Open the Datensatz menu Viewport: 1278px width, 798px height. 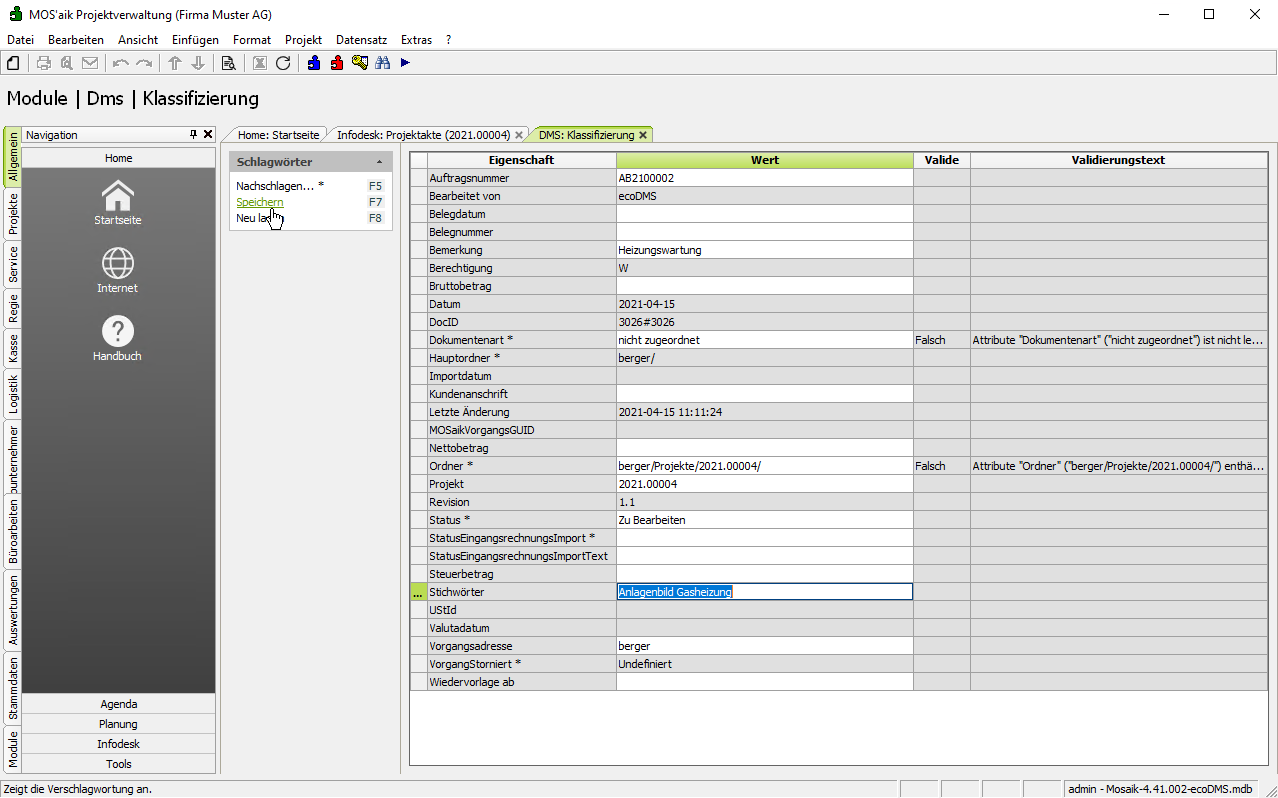tap(361, 40)
